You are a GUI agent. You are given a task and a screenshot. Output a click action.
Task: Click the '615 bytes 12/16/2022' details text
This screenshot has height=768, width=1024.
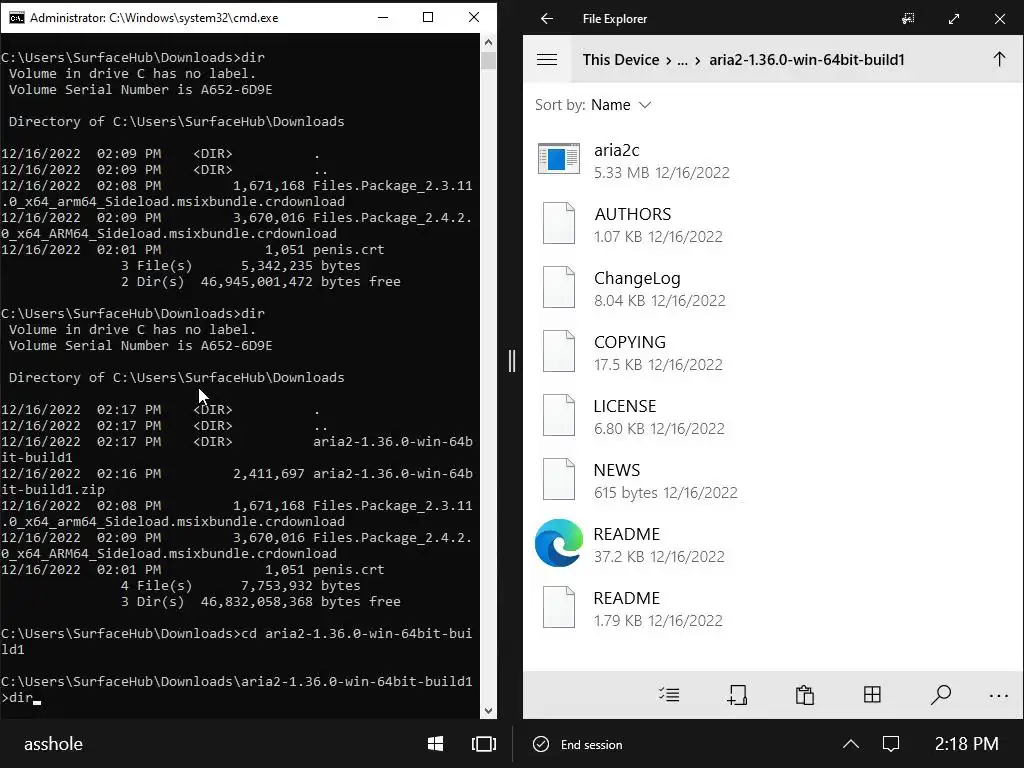click(x=665, y=493)
